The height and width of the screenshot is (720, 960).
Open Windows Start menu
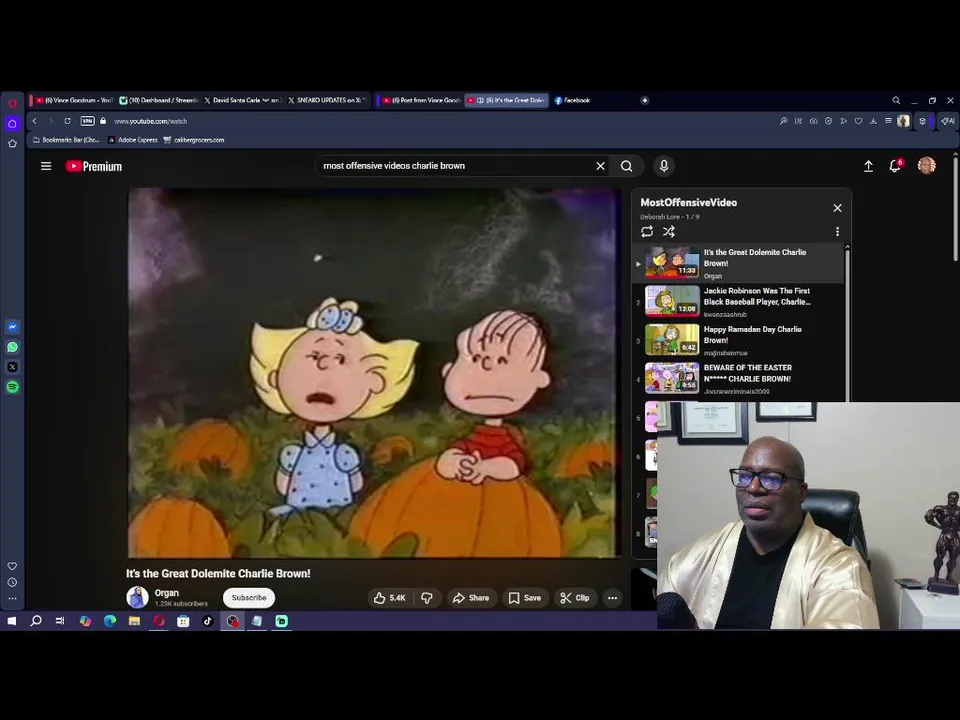(12, 621)
